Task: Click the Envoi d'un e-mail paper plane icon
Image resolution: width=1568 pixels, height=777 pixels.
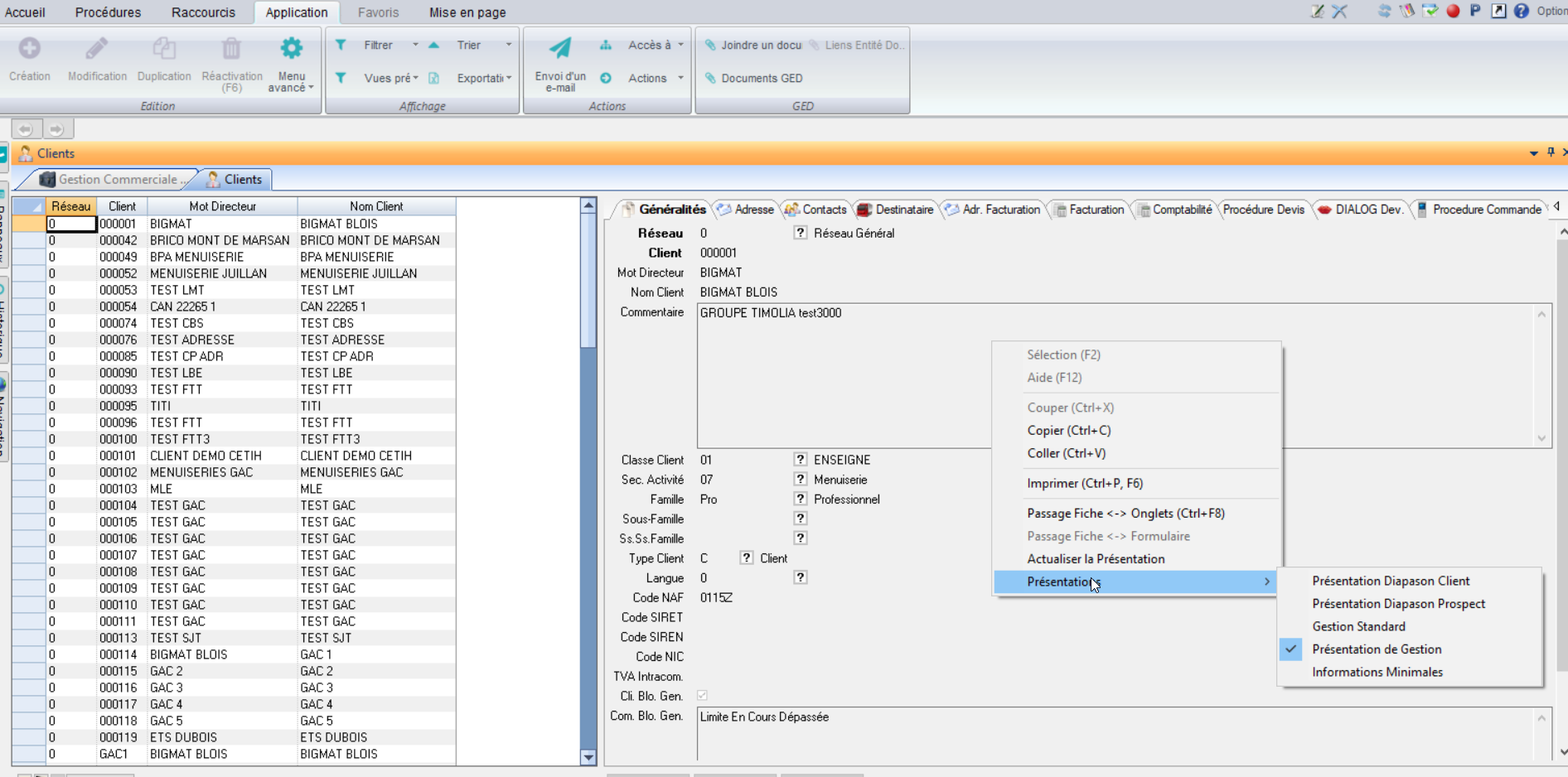Action: click(x=560, y=48)
